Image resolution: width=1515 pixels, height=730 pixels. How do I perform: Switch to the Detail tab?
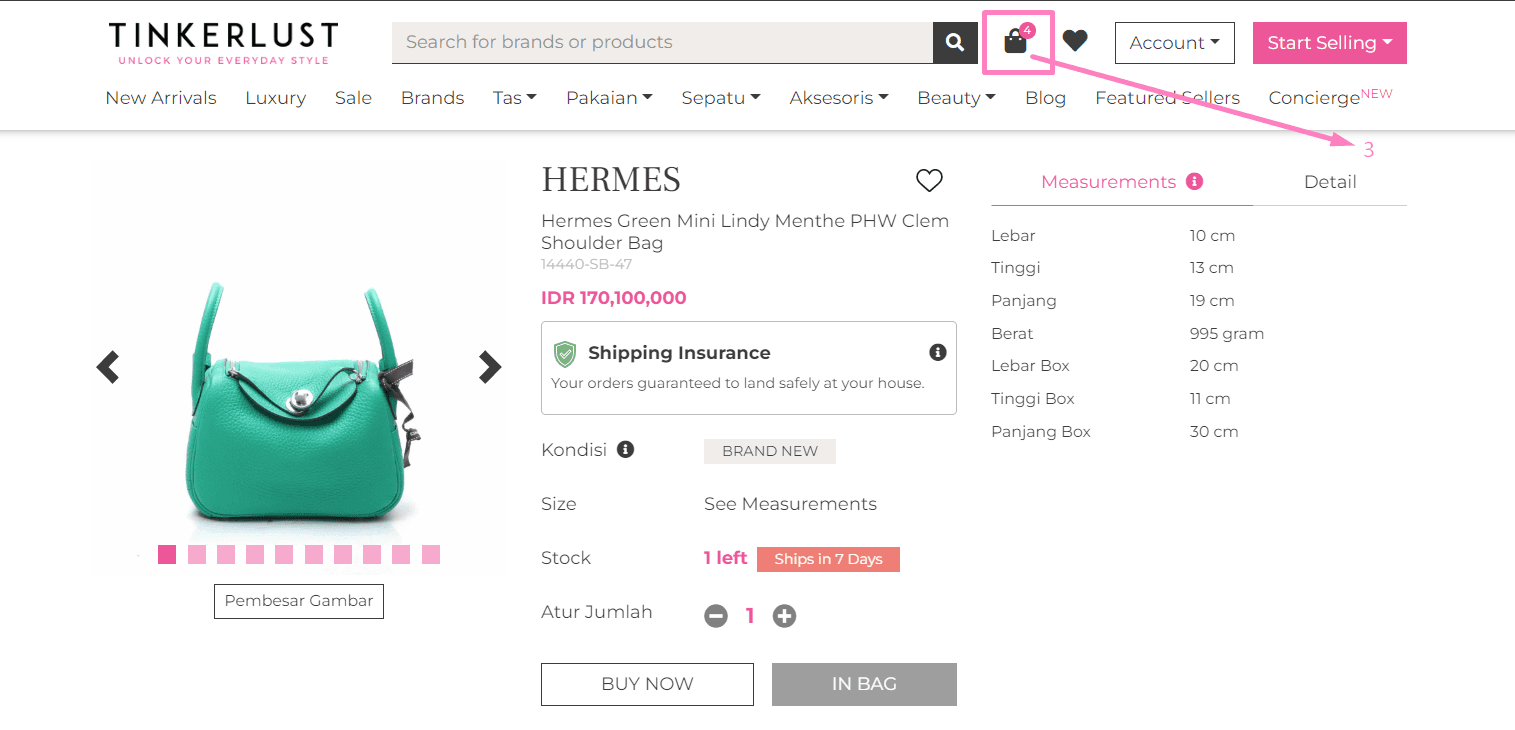point(1330,182)
